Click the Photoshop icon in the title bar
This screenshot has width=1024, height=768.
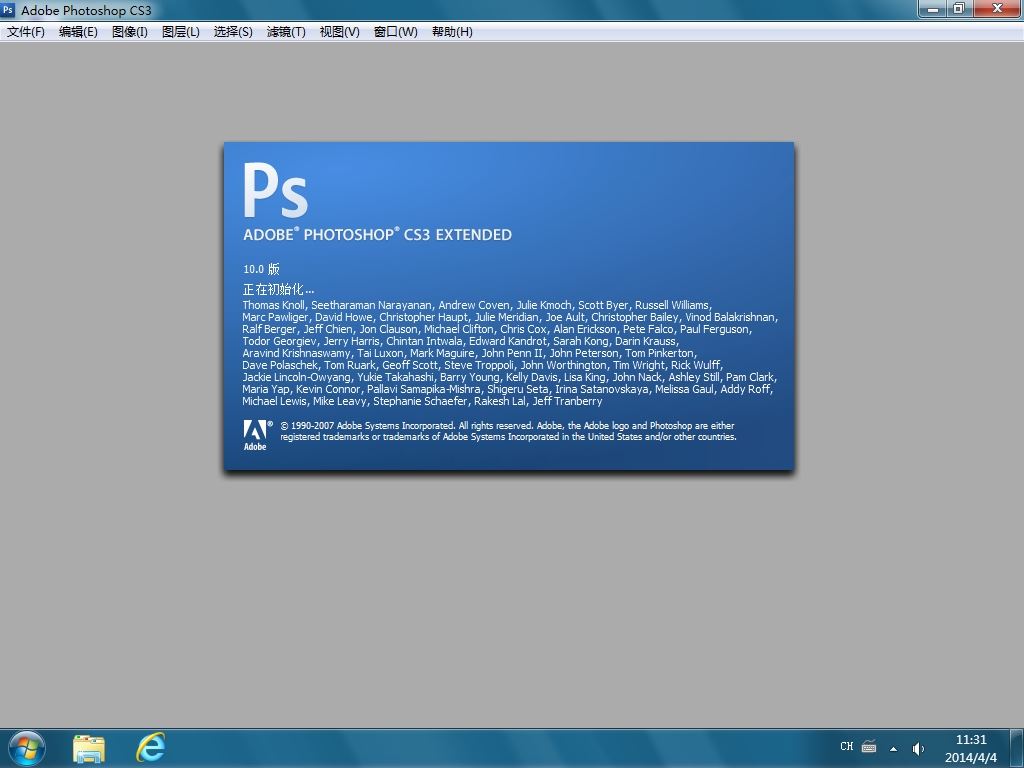pyautogui.click(x=8, y=10)
